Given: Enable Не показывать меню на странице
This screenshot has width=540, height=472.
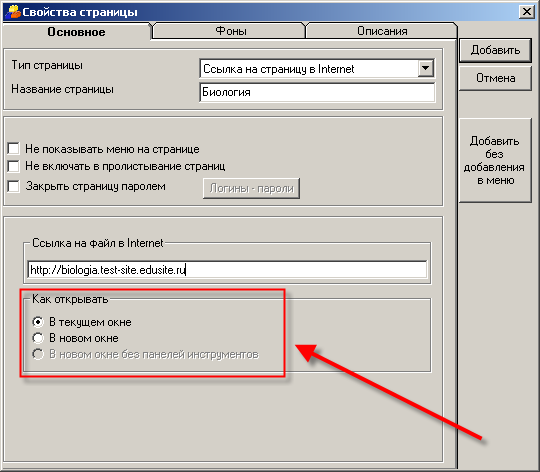Looking at the screenshot, I should [x=13, y=149].
